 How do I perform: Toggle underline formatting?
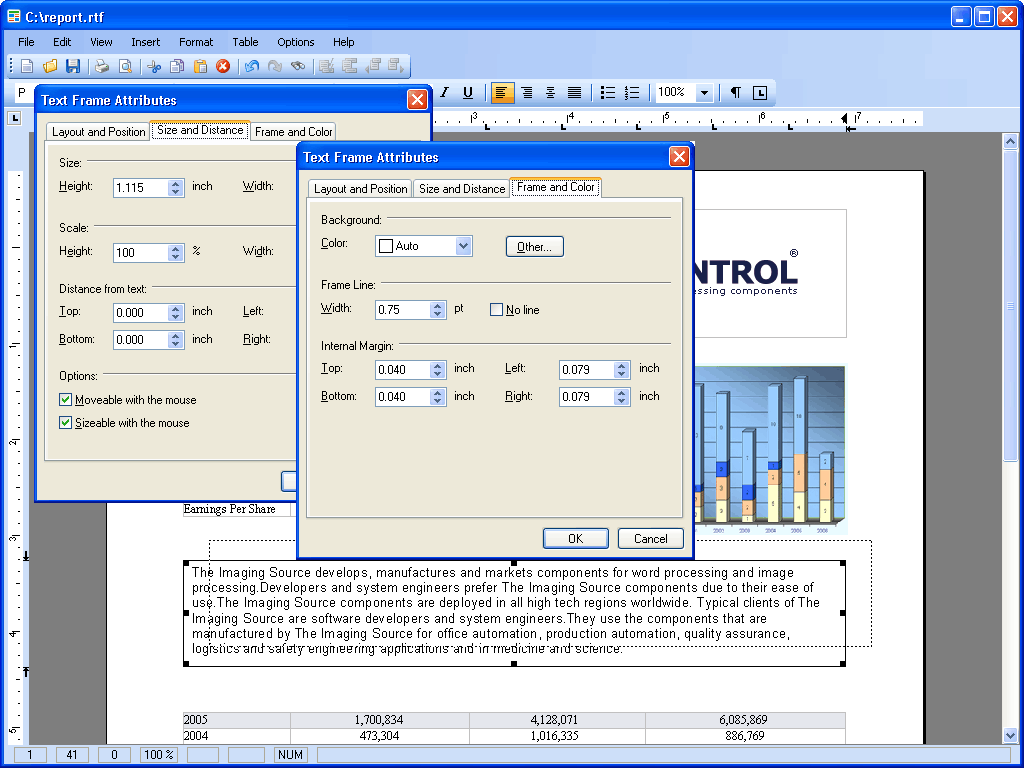(x=467, y=93)
